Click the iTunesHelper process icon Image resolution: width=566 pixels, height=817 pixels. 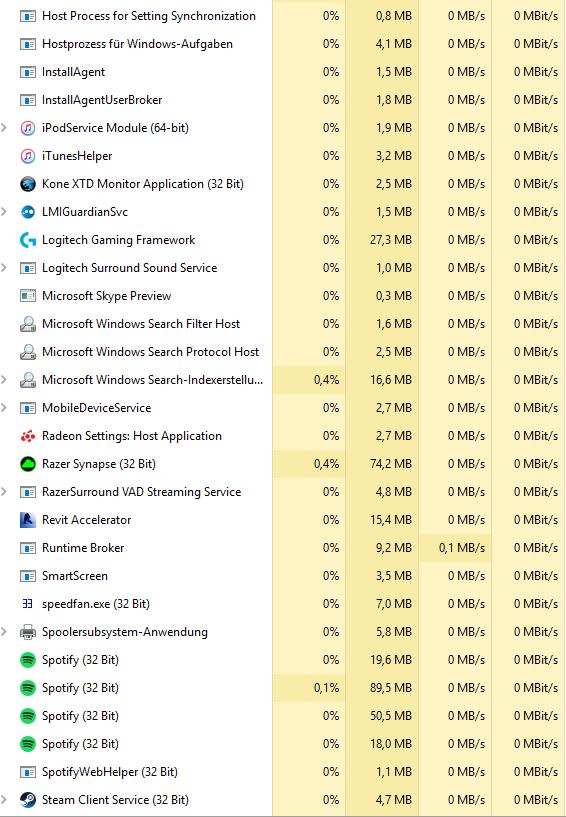(28, 156)
